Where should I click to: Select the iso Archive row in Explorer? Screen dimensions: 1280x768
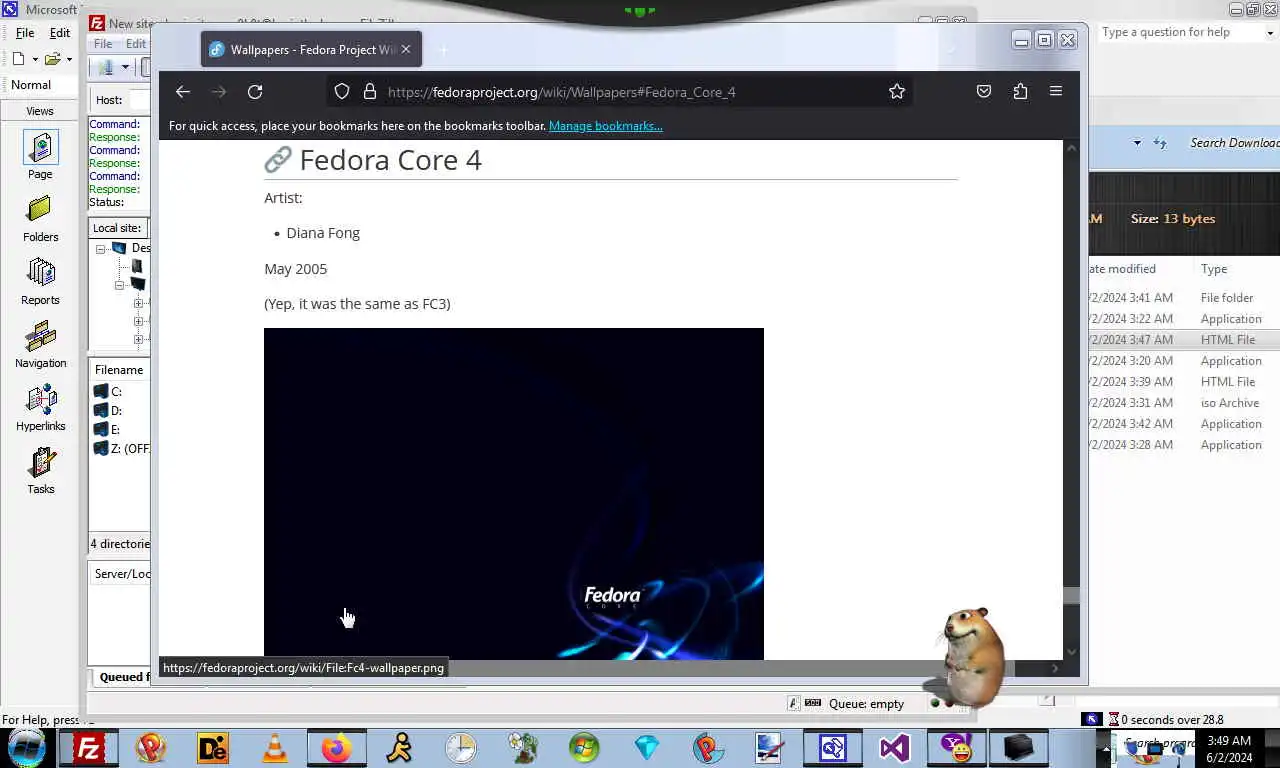(x=1184, y=403)
